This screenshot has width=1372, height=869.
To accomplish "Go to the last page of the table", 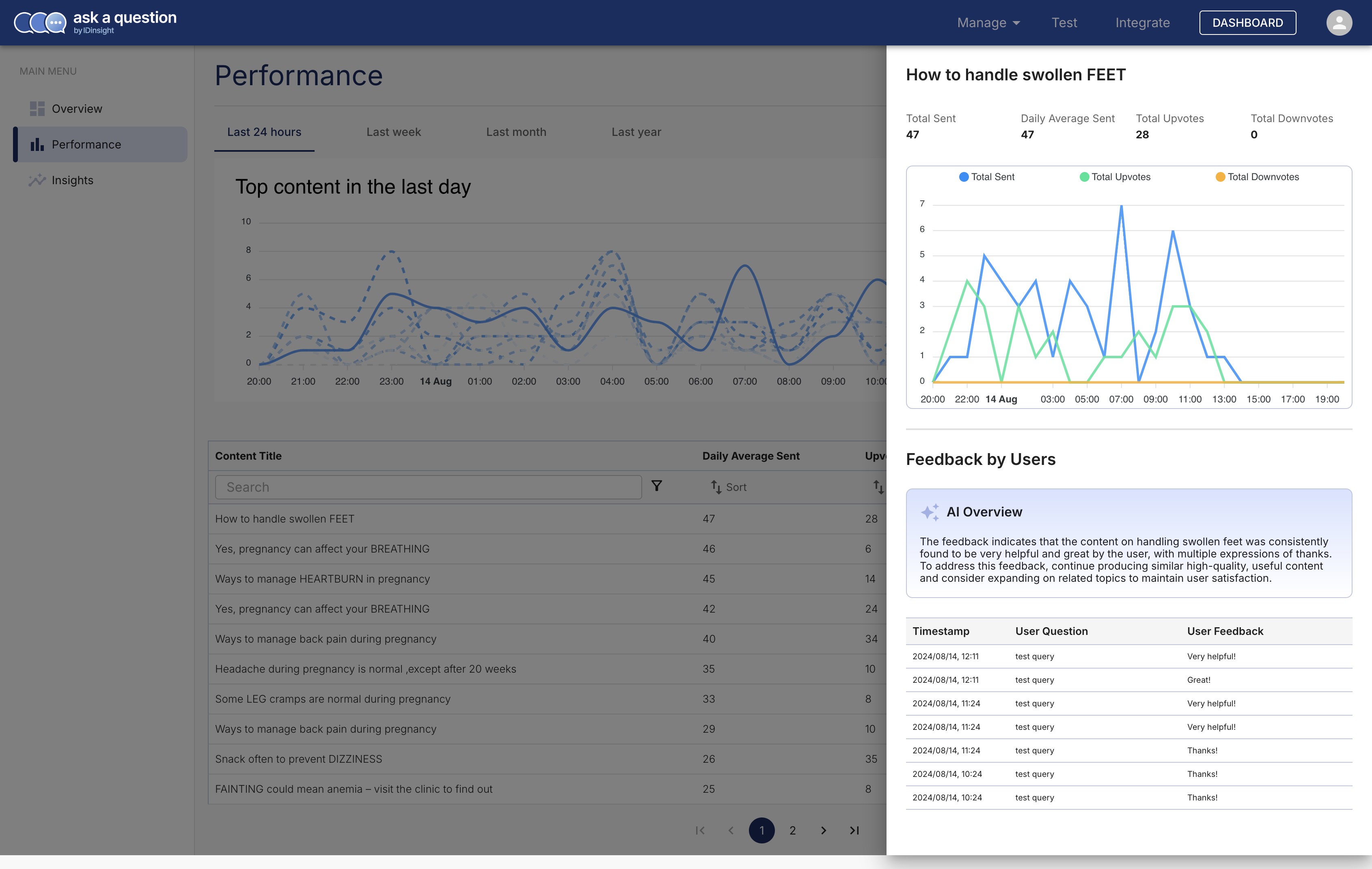I will point(854,830).
